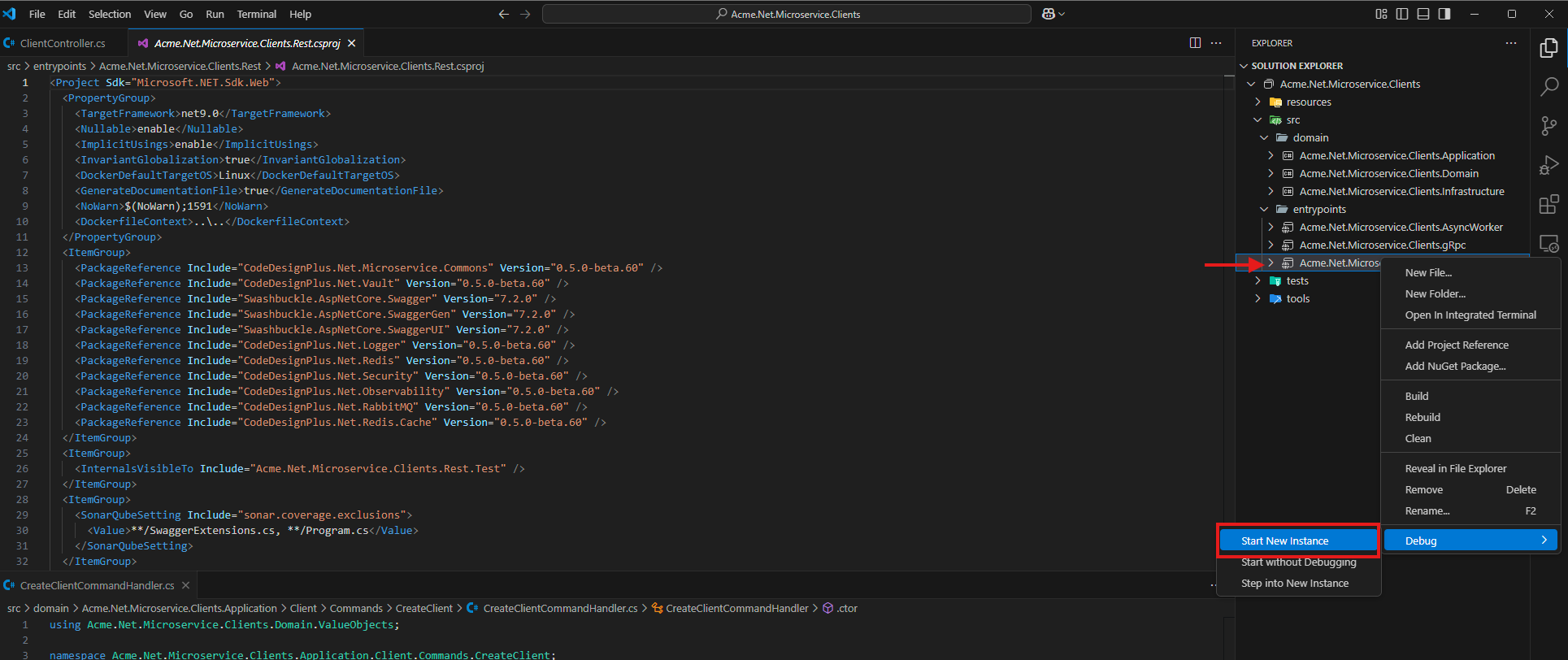Expand the tools folder
Screen dimensions: 1568x660
tap(1257, 298)
